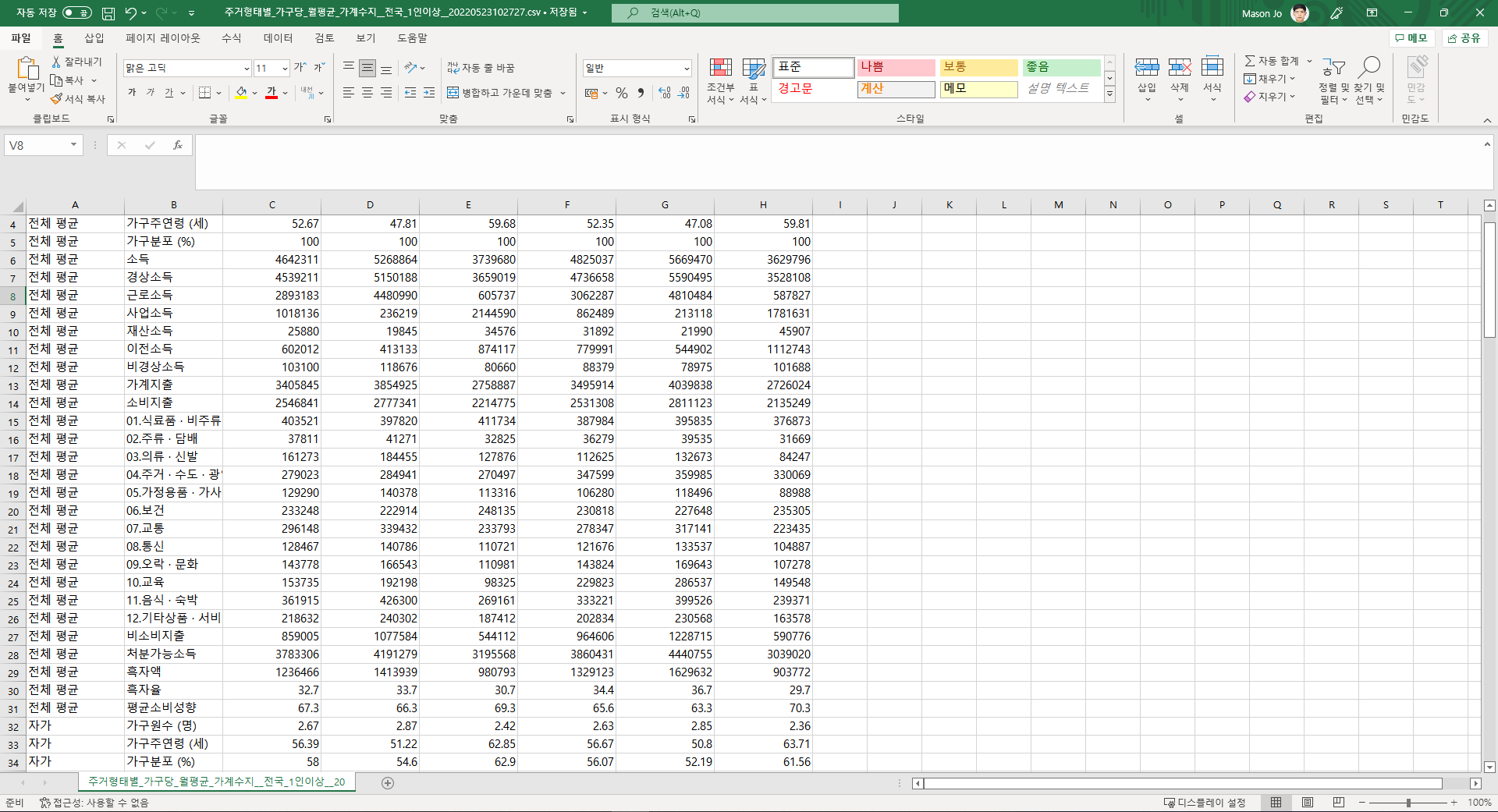The image size is (1498, 812).
Task: Toggle 자동 줄 바꿈 wrap text
Action: click(481, 69)
